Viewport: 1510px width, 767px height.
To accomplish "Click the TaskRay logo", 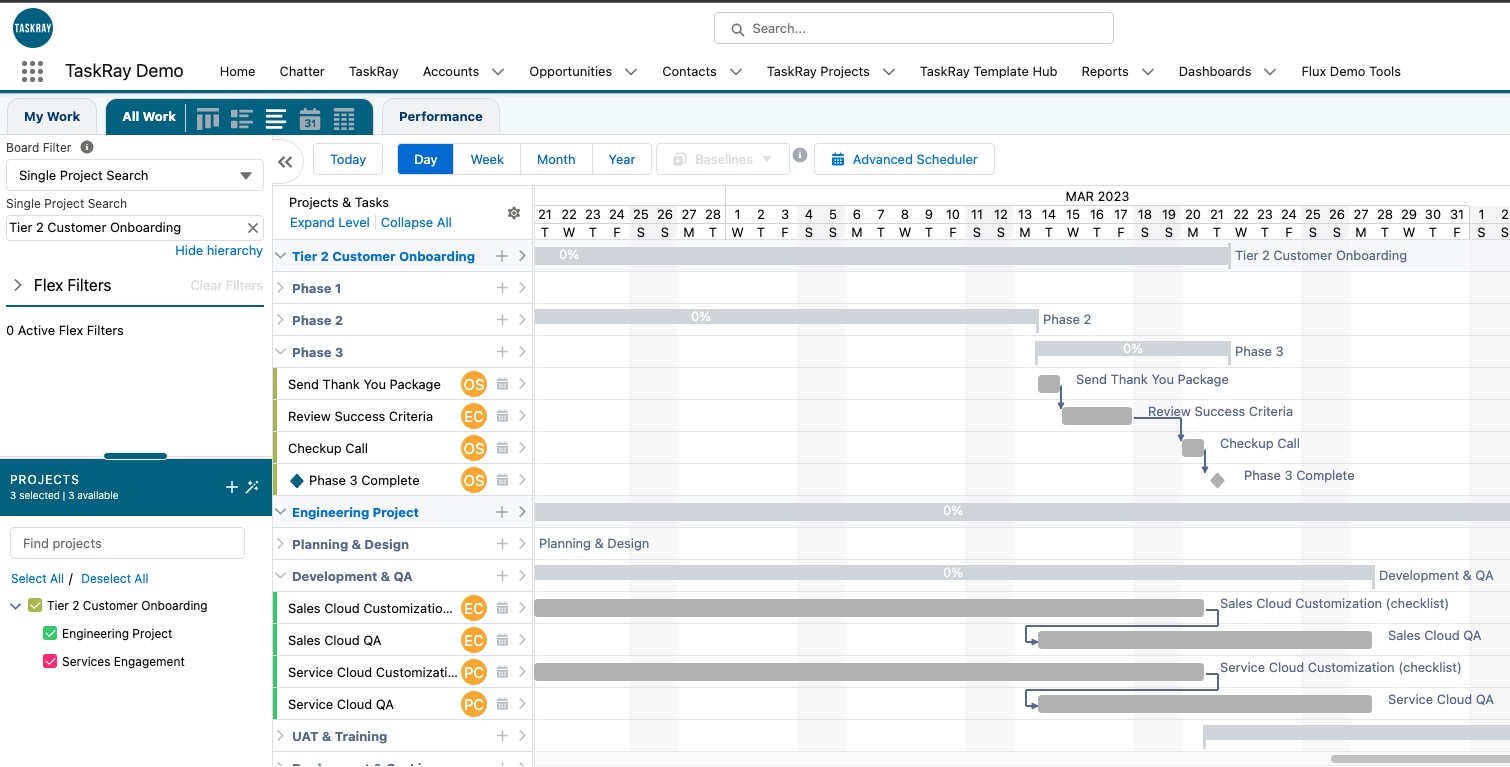I will tap(33, 28).
